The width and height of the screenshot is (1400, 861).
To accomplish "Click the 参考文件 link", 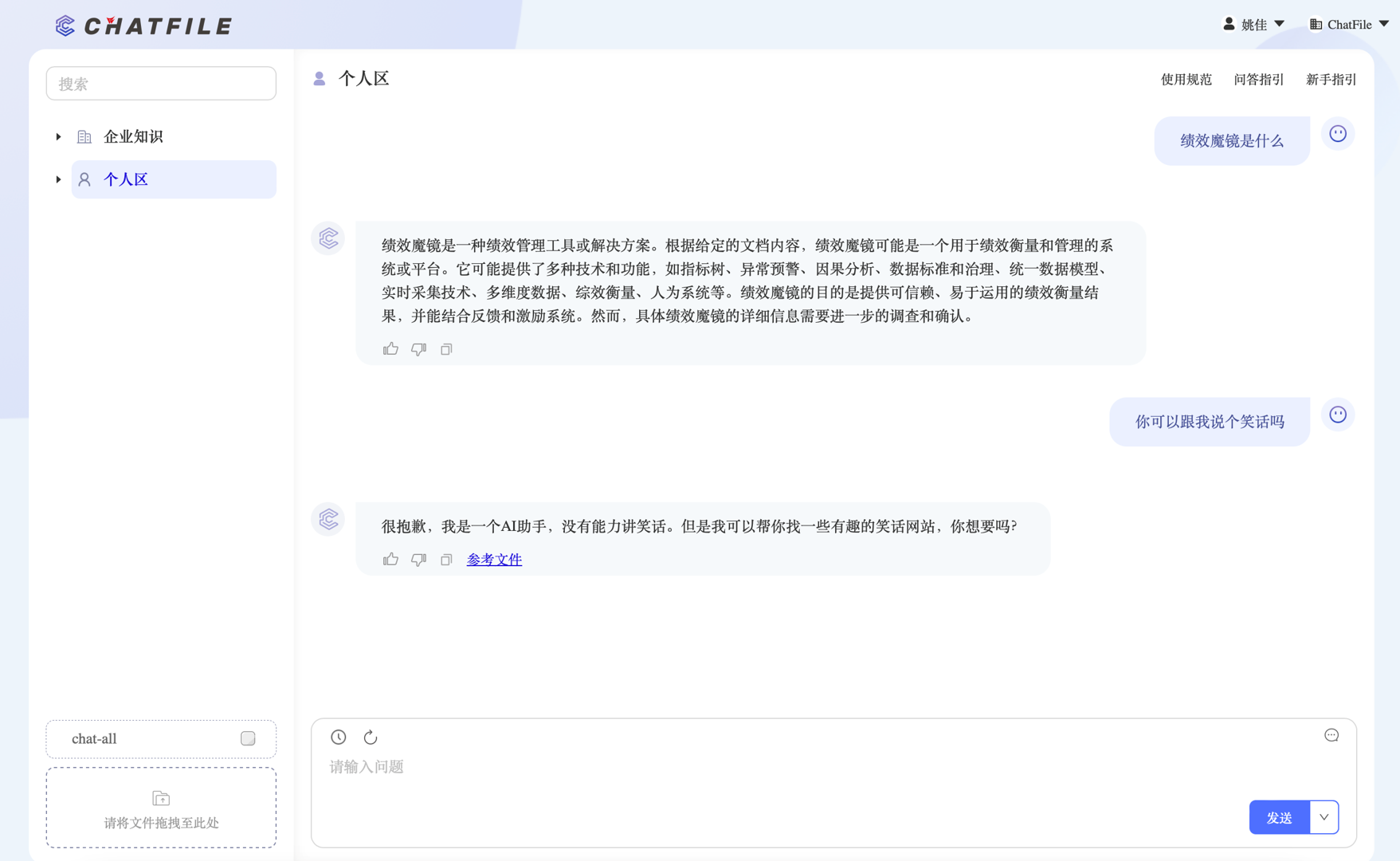I will point(494,560).
